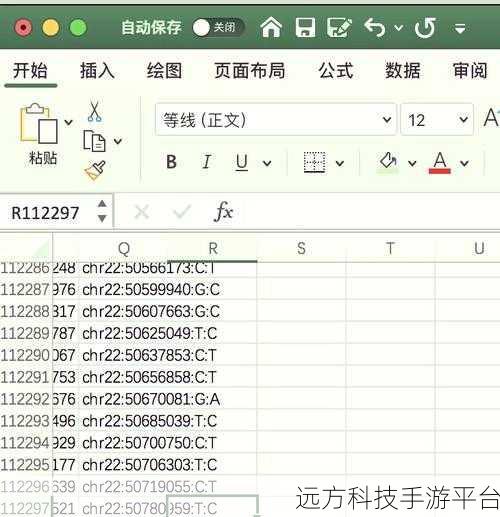Click the Redo circular arrow icon

tap(425, 27)
